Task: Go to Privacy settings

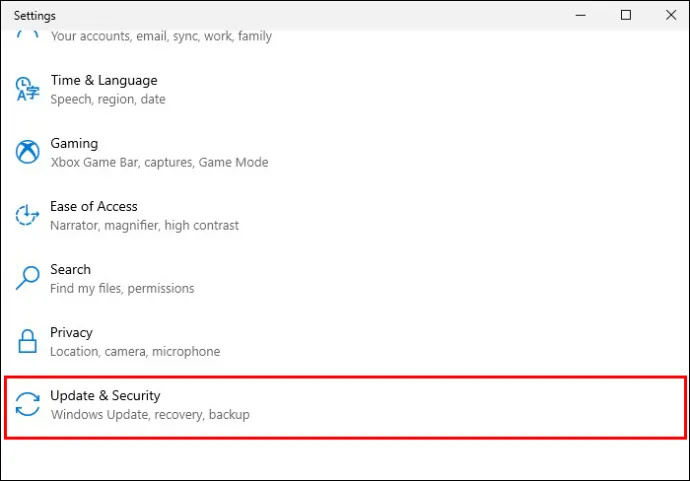Action: pyautogui.click(x=71, y=332)
